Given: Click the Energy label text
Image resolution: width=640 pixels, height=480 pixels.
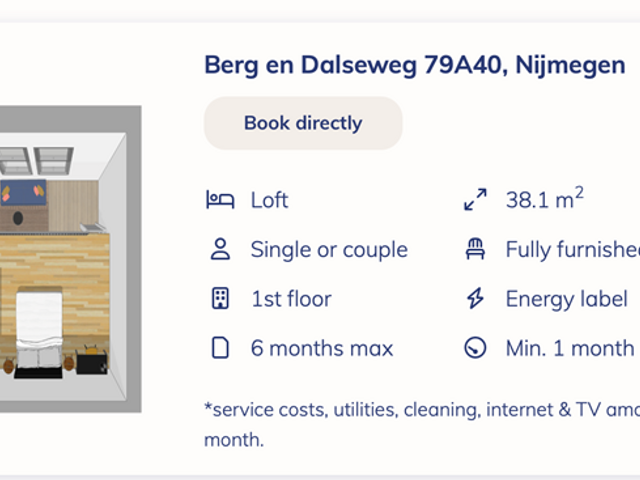Looking at the screenshot, I should click(567, 298).
